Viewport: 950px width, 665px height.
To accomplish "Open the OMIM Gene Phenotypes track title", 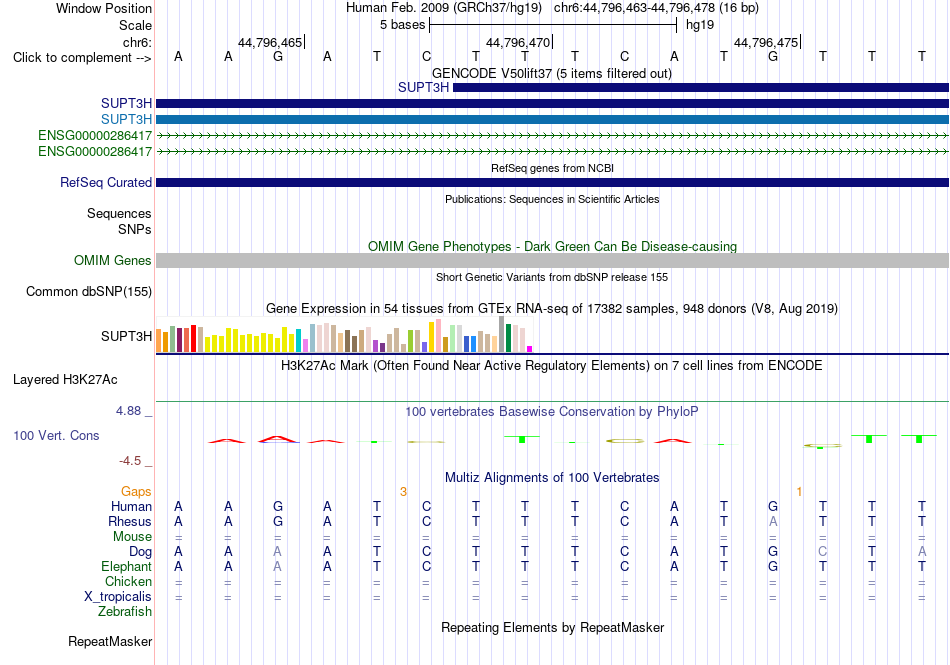I will click(552, 246).
